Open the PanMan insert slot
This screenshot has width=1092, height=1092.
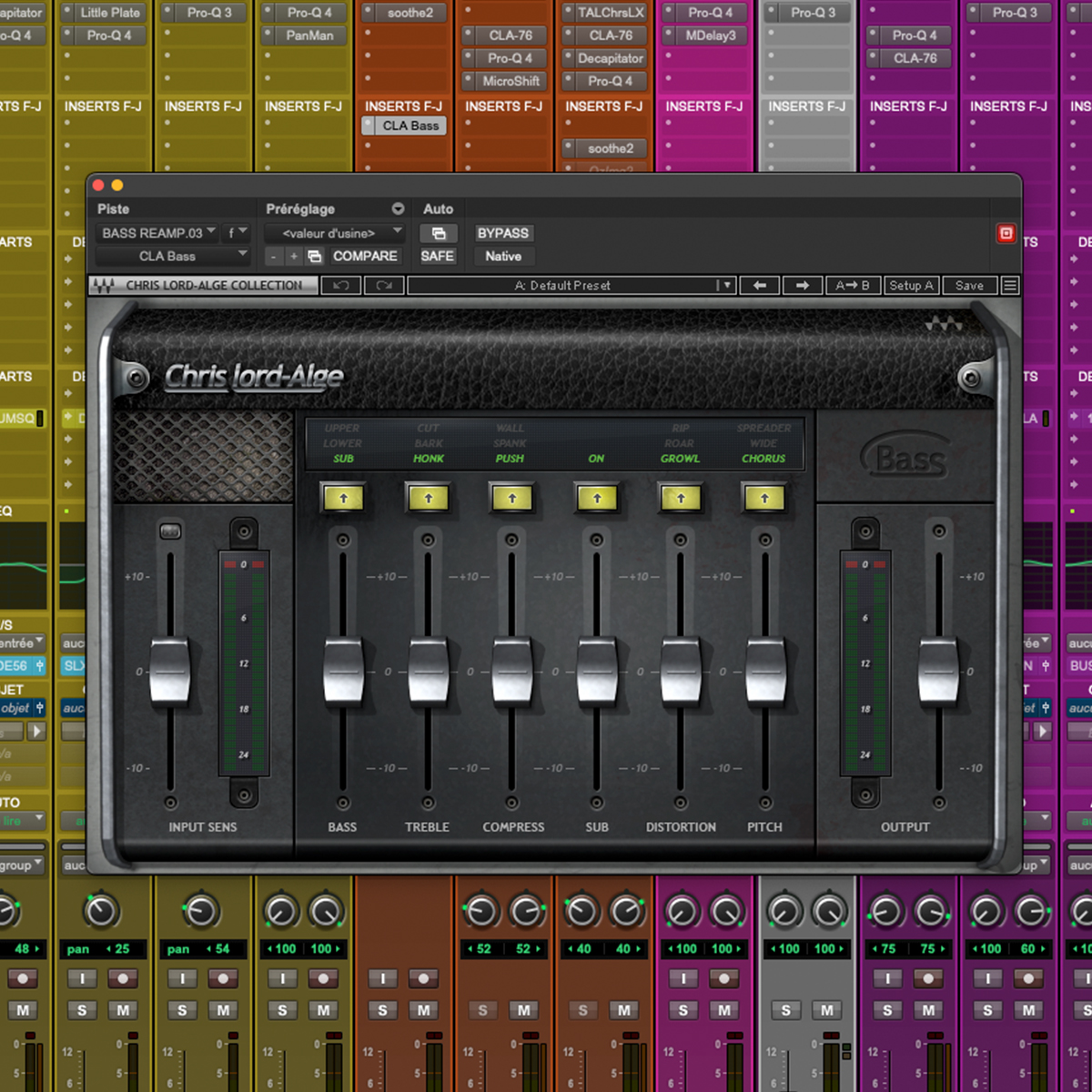[x=304, y=35]
